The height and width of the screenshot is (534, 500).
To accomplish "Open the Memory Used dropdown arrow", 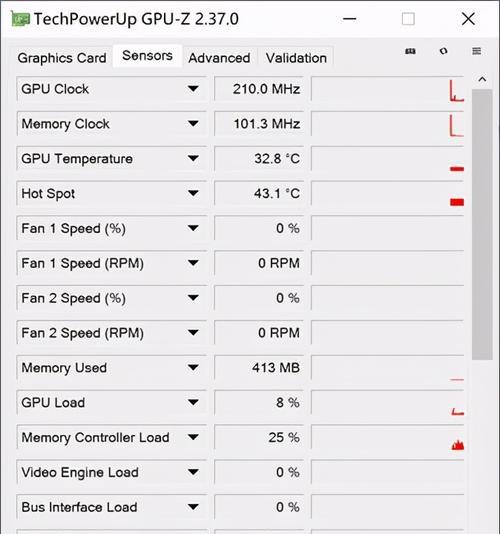I will tap(193, 367).
